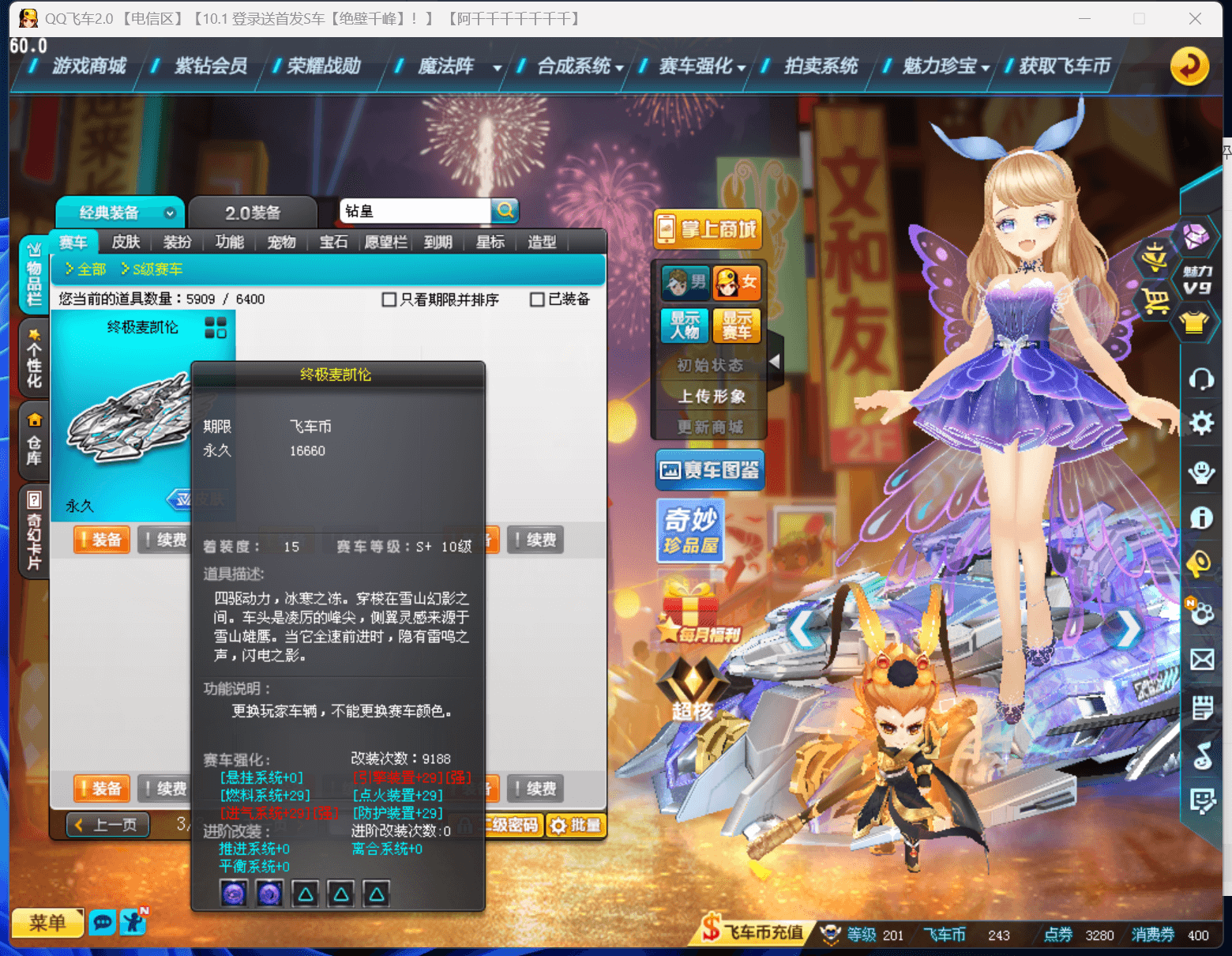Click the magnifier search icon
Viewport: 1232px width, 956px height.
pyautogui.click(x=505, y=210)
